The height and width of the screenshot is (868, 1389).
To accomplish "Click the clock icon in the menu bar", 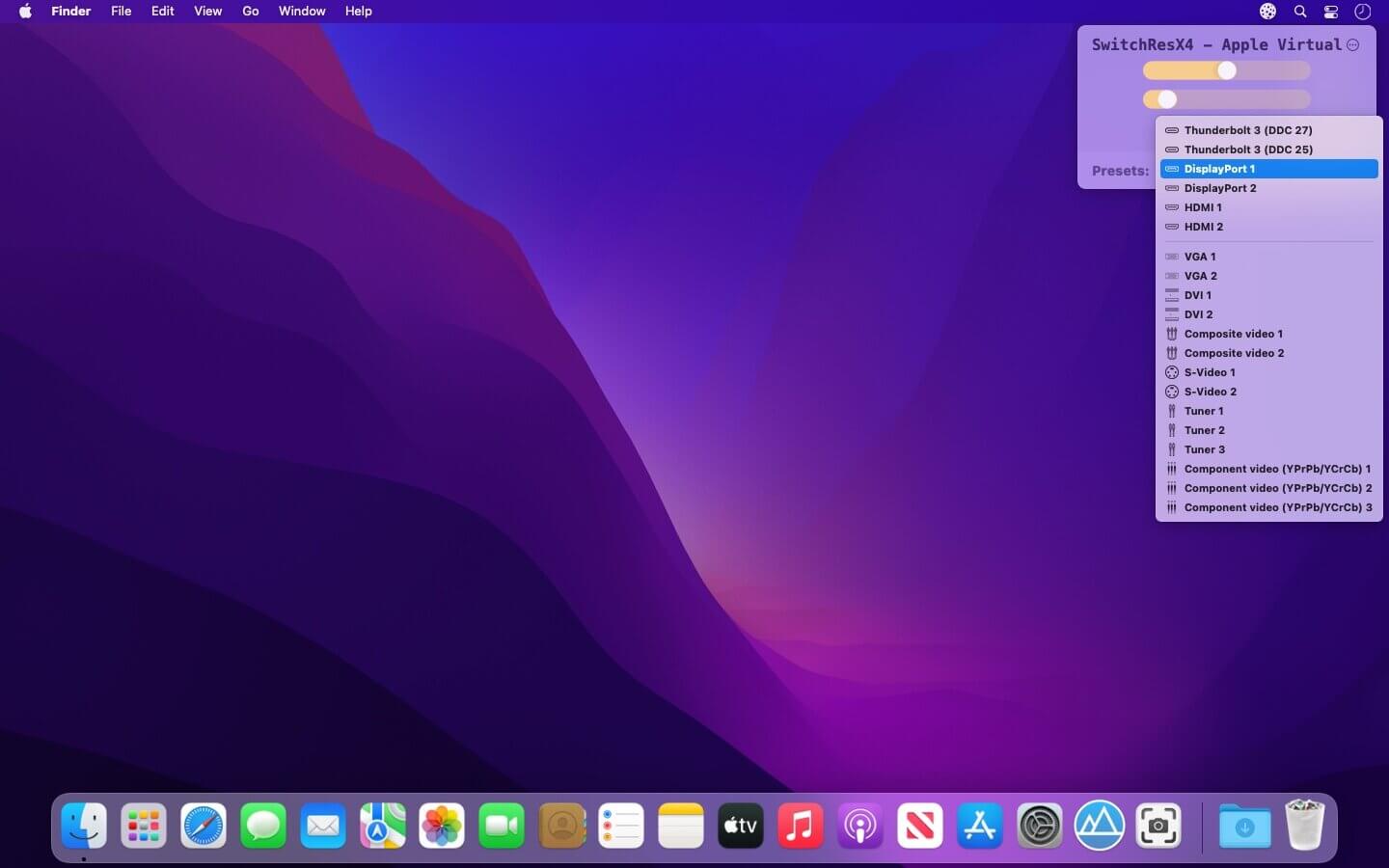I will point(1362,12).
